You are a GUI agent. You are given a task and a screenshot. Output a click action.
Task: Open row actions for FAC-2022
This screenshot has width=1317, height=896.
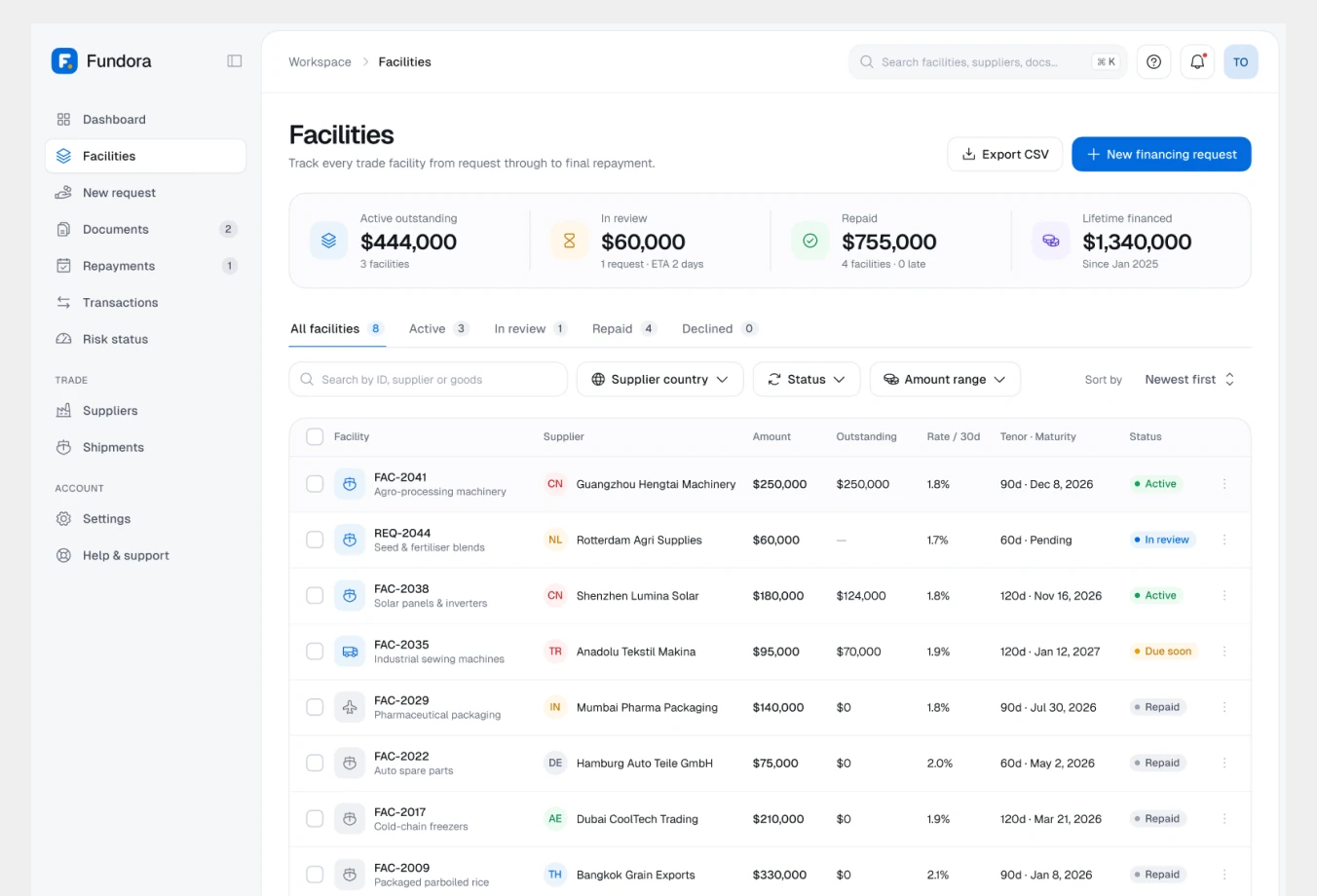1224,764
